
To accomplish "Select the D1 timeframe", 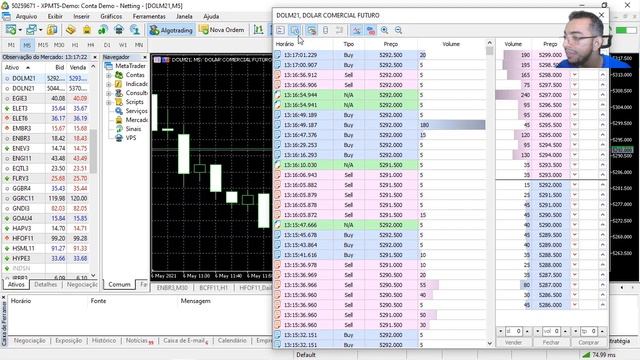I will 107,45.
